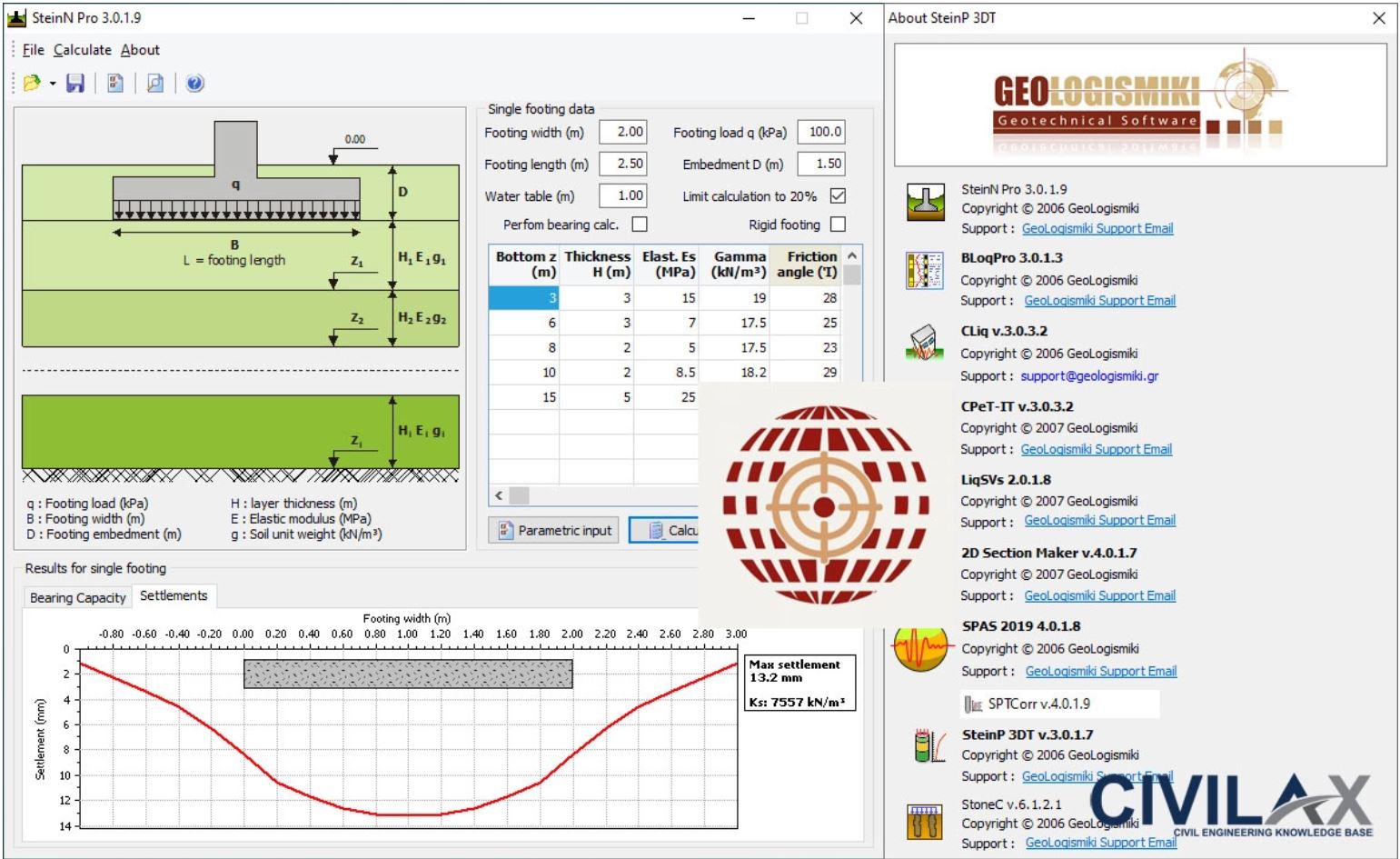Open the Calculate menu

pyautogui.click(x=83, y=50)
